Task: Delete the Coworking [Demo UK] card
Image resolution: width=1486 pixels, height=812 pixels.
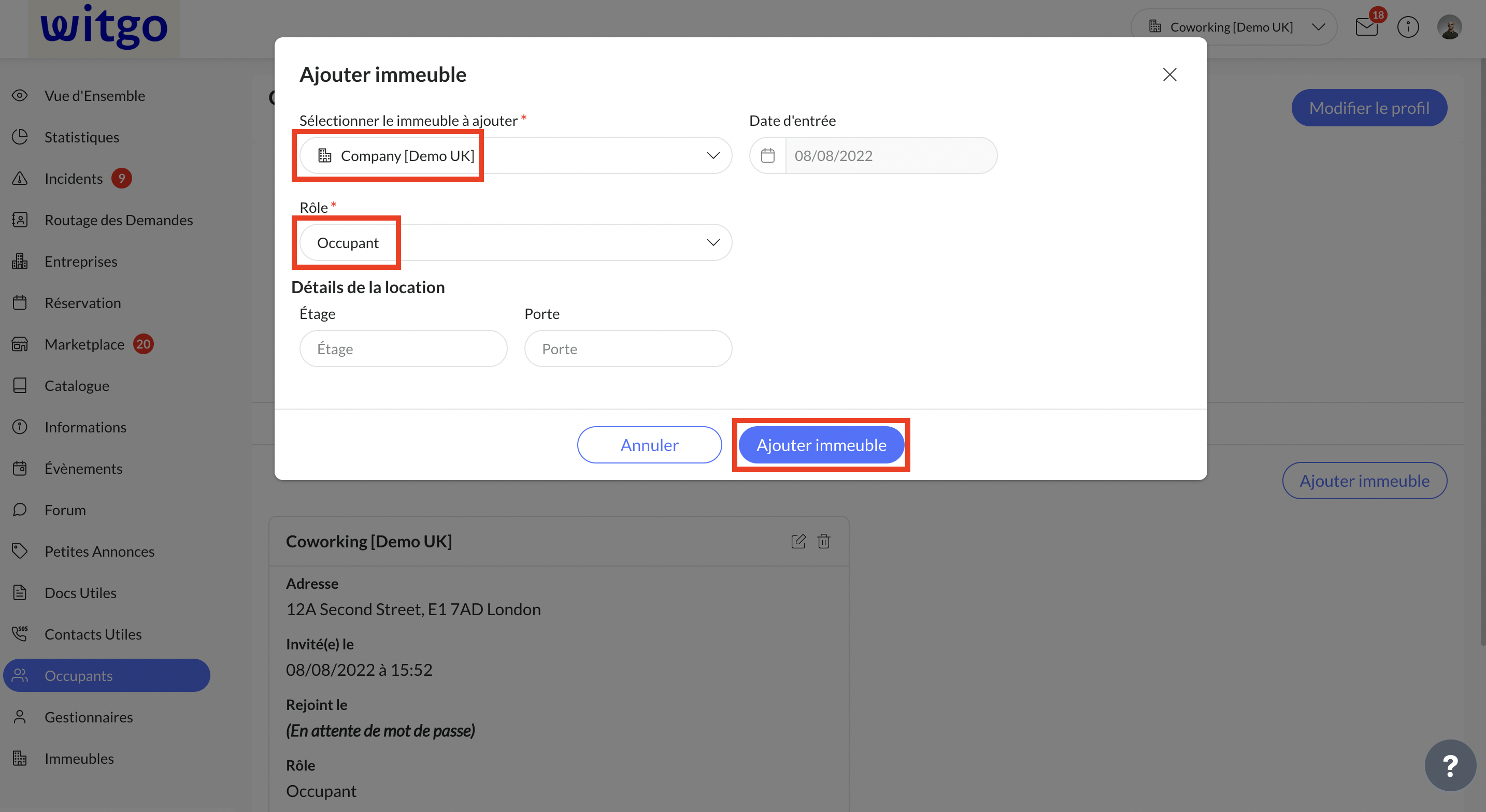Action: [x=824, y=541]
